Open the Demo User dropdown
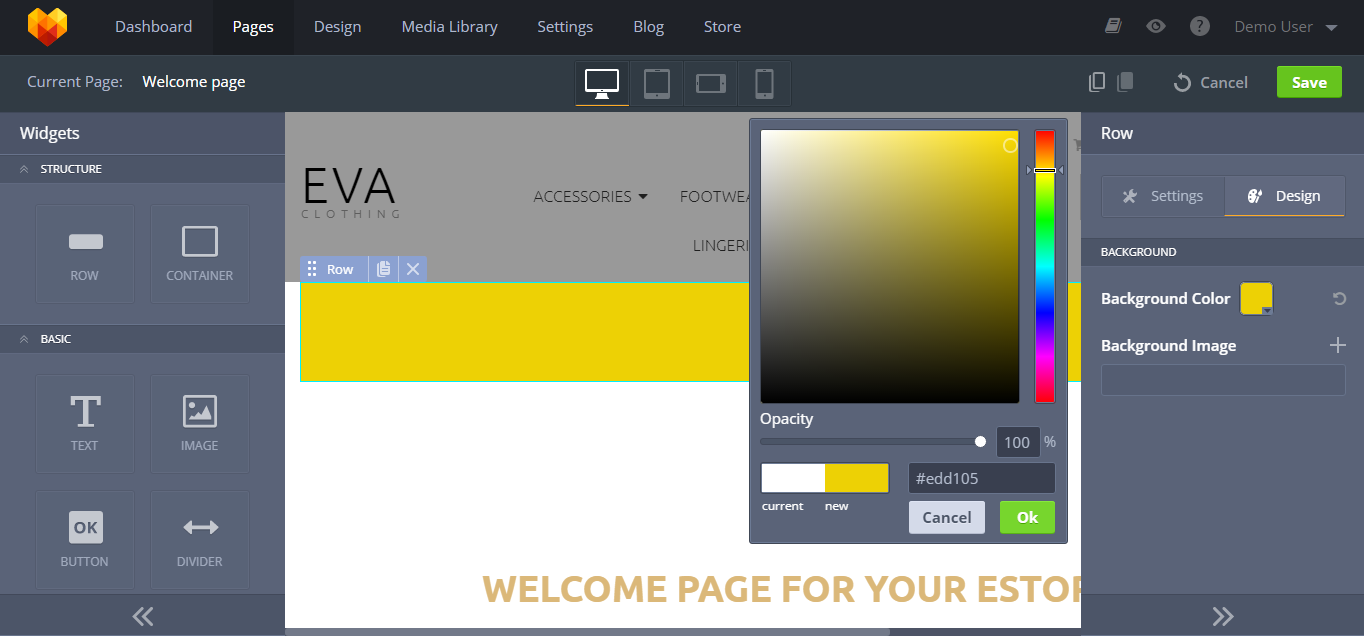Screen dimensions: 1364x636 pyautogui.click(x=1286, y=27)
